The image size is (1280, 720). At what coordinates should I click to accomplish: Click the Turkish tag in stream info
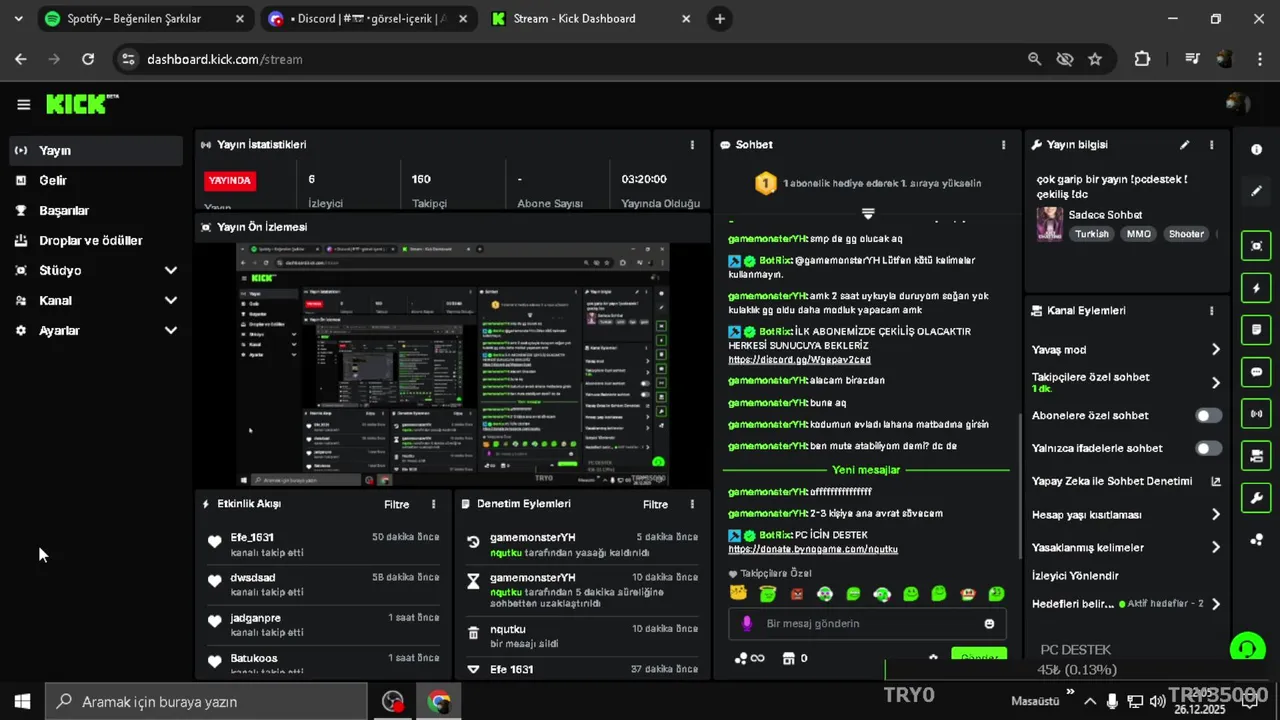point(1092,234)
